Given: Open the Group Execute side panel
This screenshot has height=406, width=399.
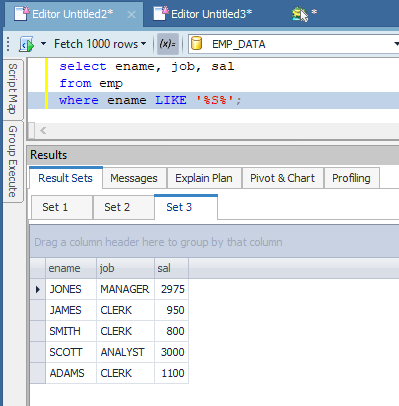Looking at the screenshot, I should click(13, 161).
